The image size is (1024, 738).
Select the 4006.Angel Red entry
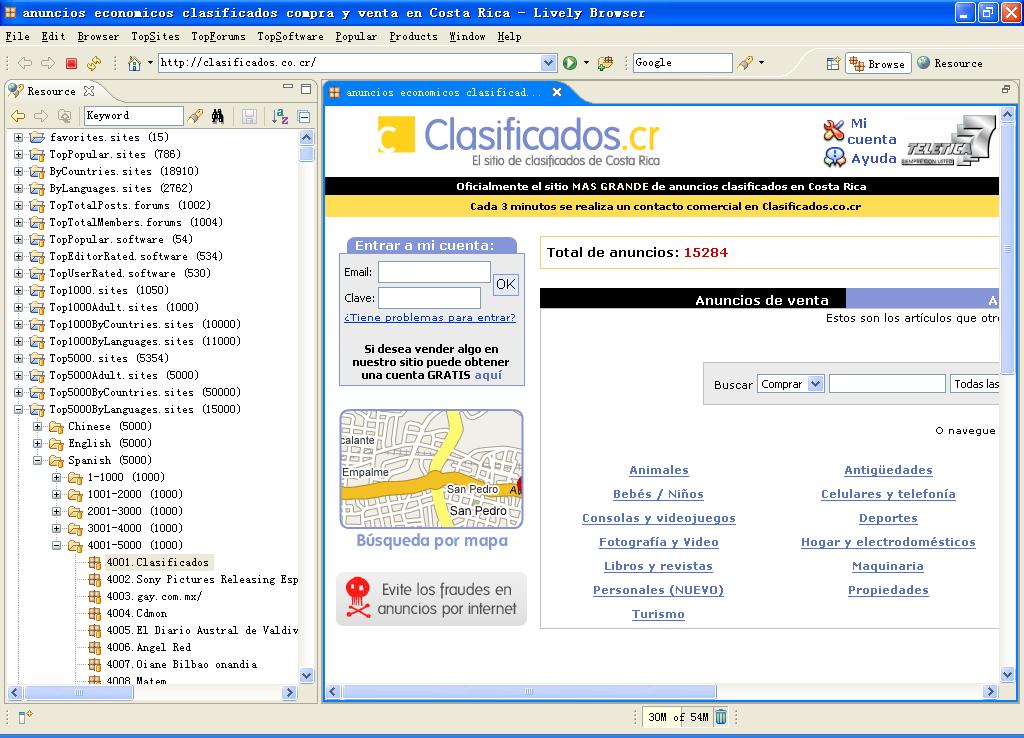click(x=148, y=647)
